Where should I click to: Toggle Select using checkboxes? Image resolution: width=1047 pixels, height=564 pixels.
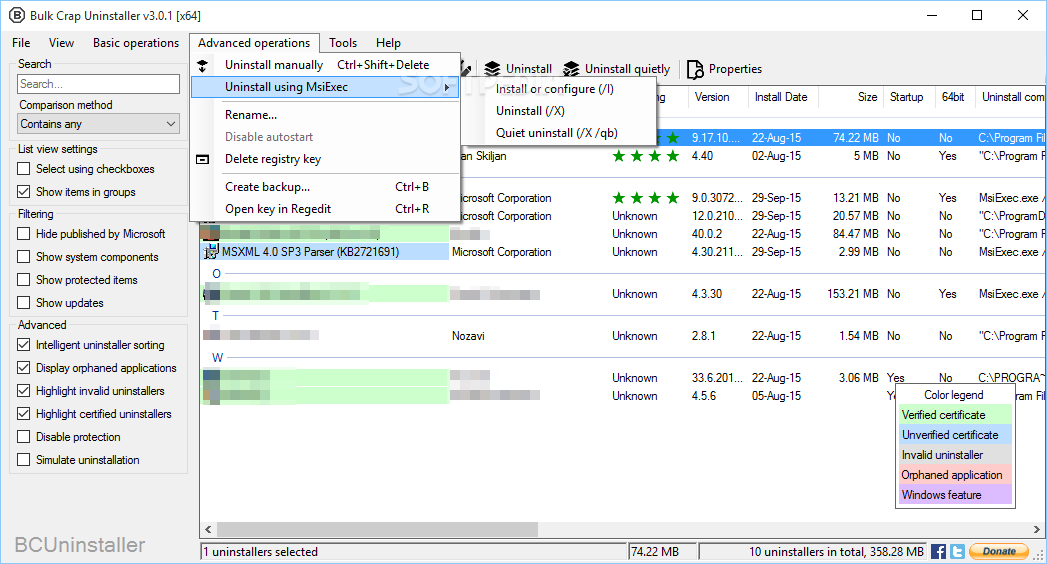point(24,169)
